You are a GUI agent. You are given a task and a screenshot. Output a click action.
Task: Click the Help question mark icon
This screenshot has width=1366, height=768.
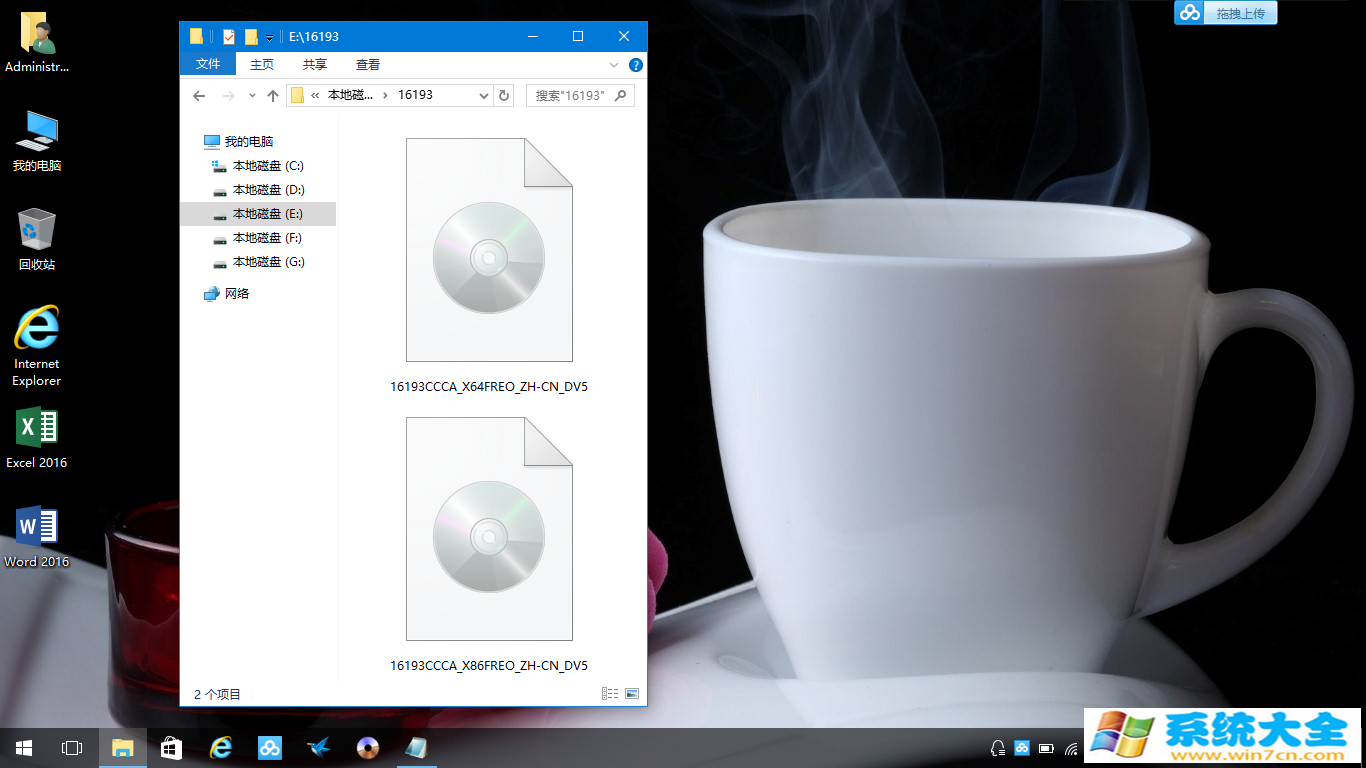635,65
